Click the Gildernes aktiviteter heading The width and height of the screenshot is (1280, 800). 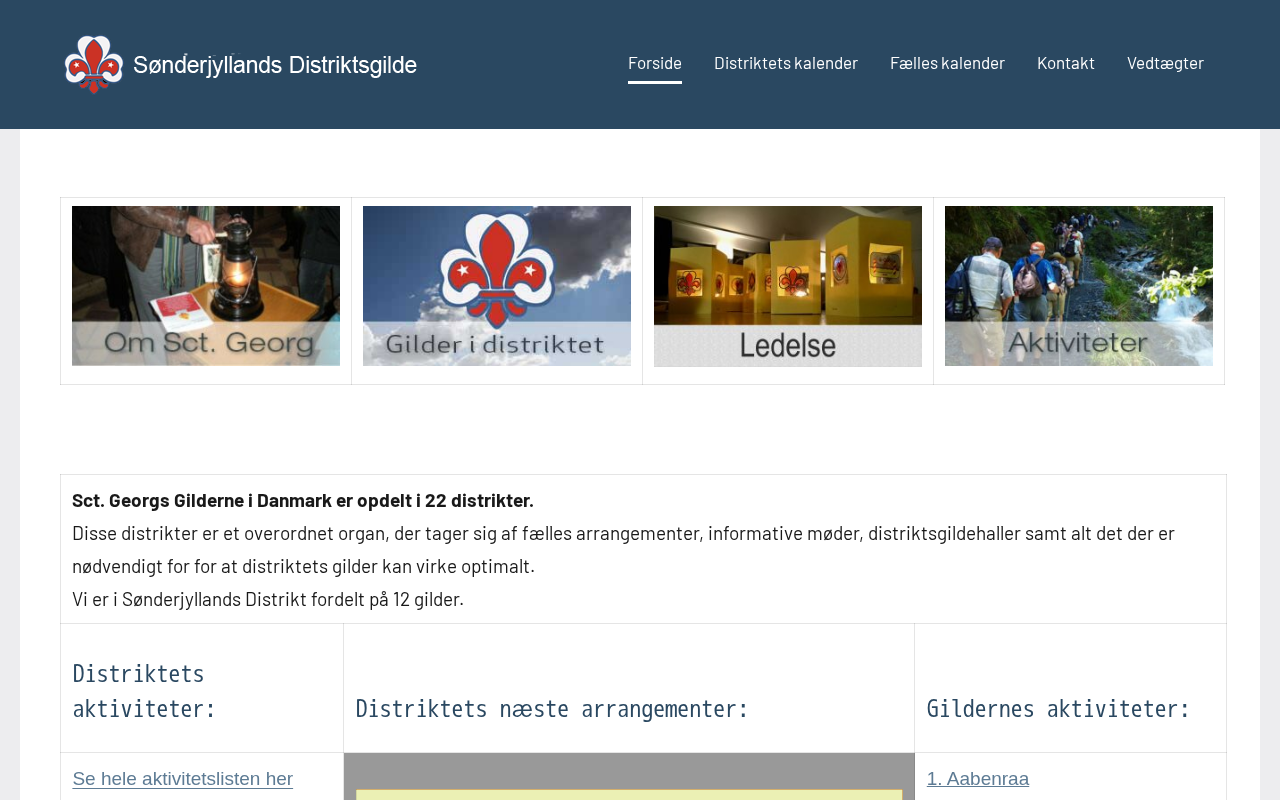1059,709
